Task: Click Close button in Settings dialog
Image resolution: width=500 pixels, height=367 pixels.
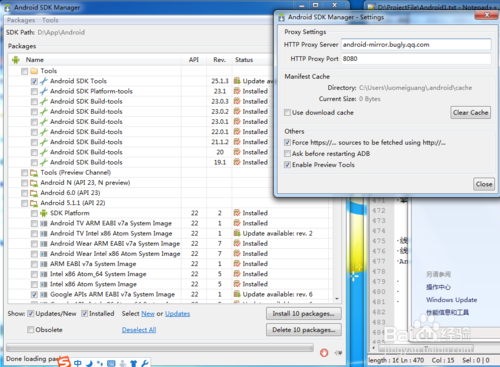Action: [484, 184]
